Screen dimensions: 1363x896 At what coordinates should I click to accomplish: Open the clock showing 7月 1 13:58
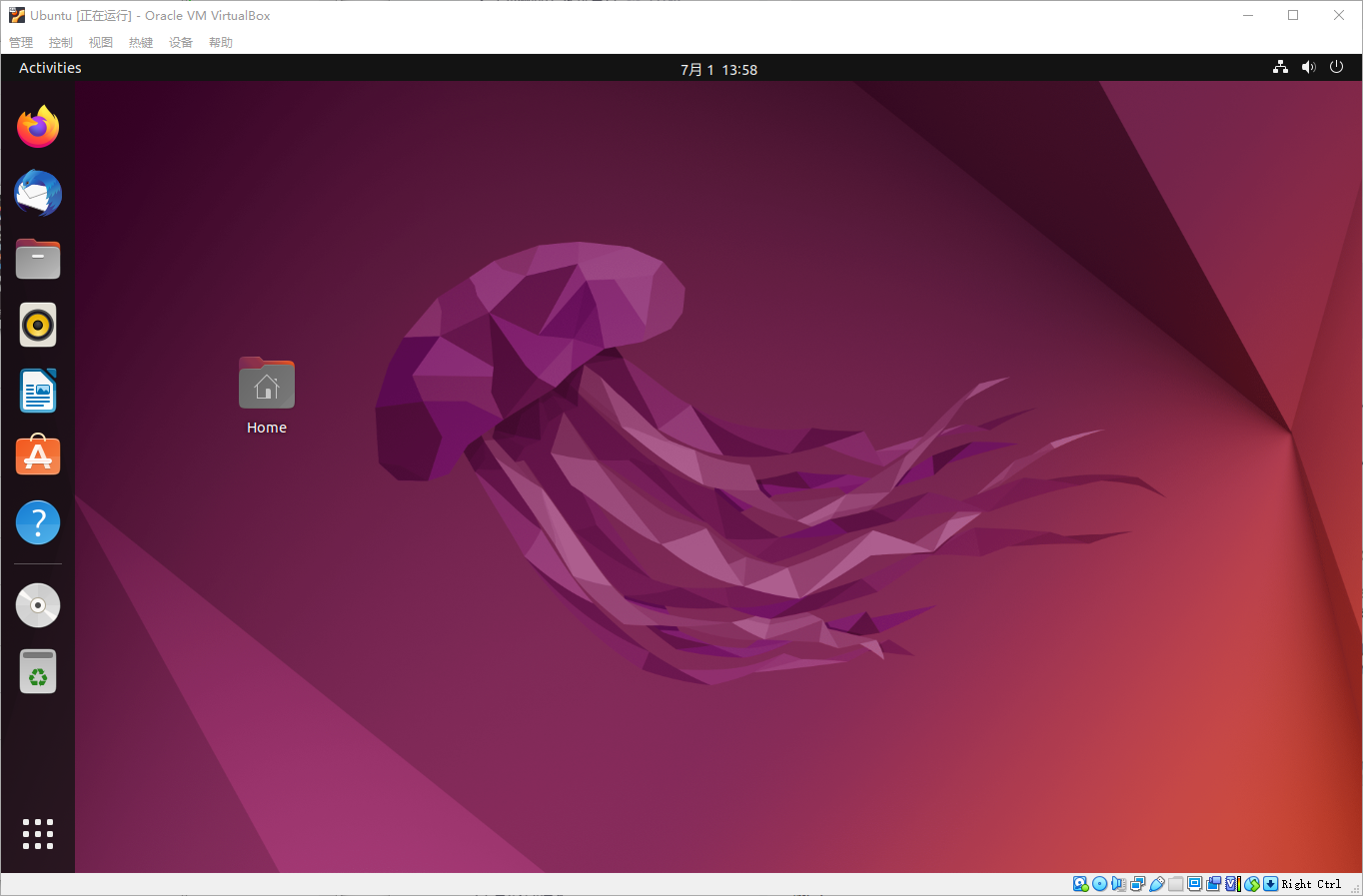click(718, 69)
